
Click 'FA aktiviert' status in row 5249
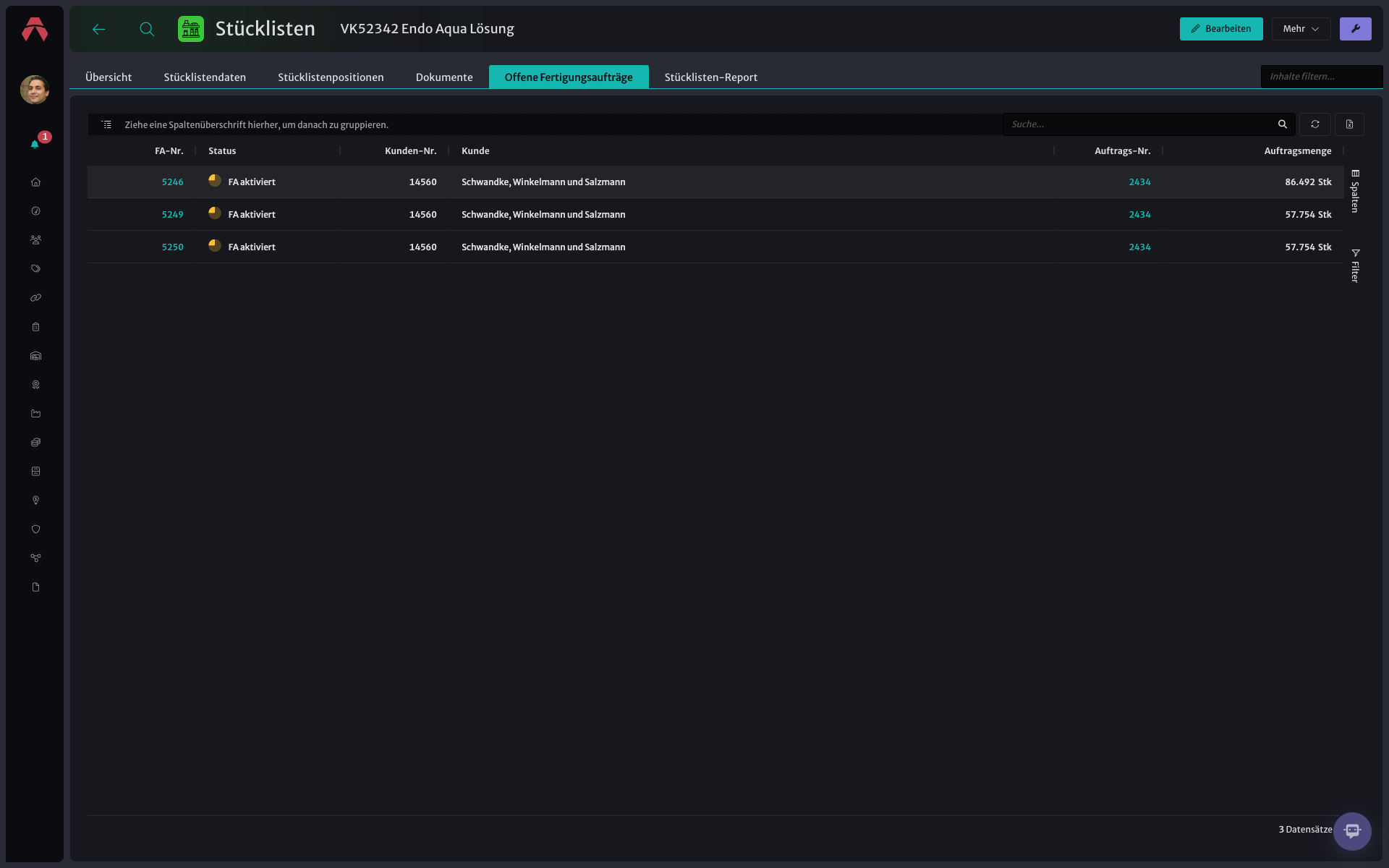click(x=252, y=214)
